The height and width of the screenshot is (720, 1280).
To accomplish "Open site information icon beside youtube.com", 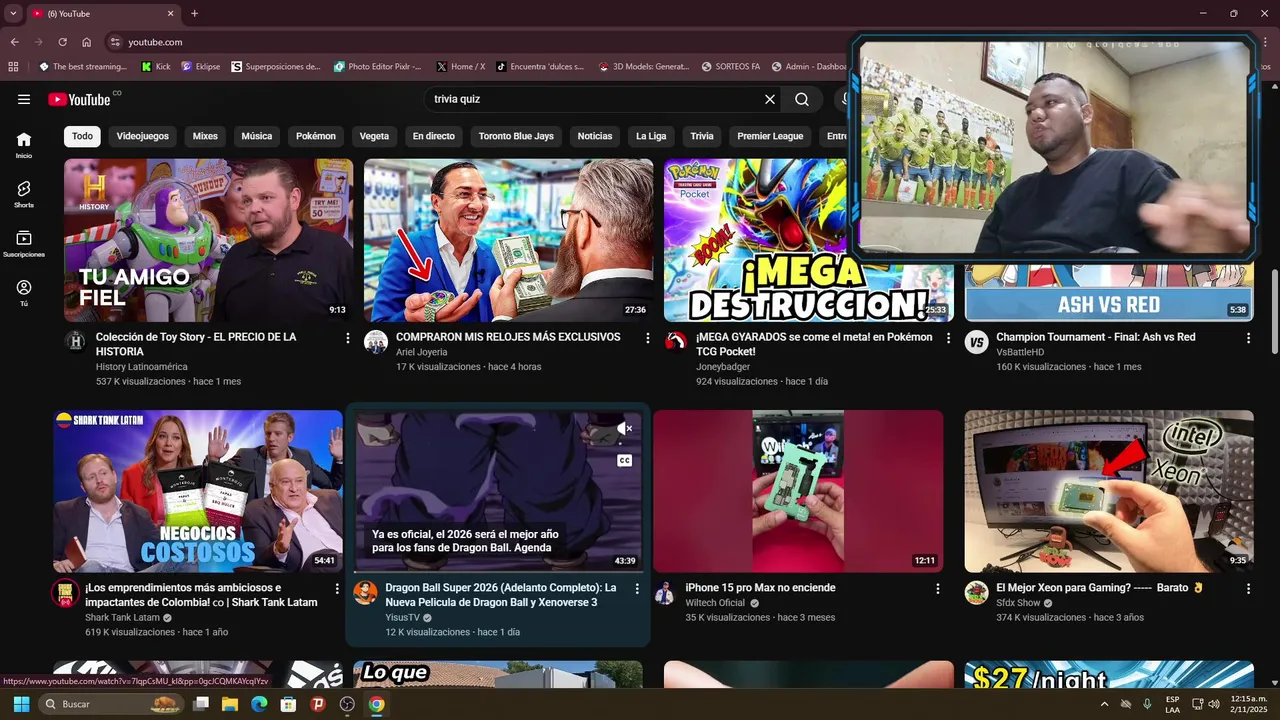I will tap(115, 42).
